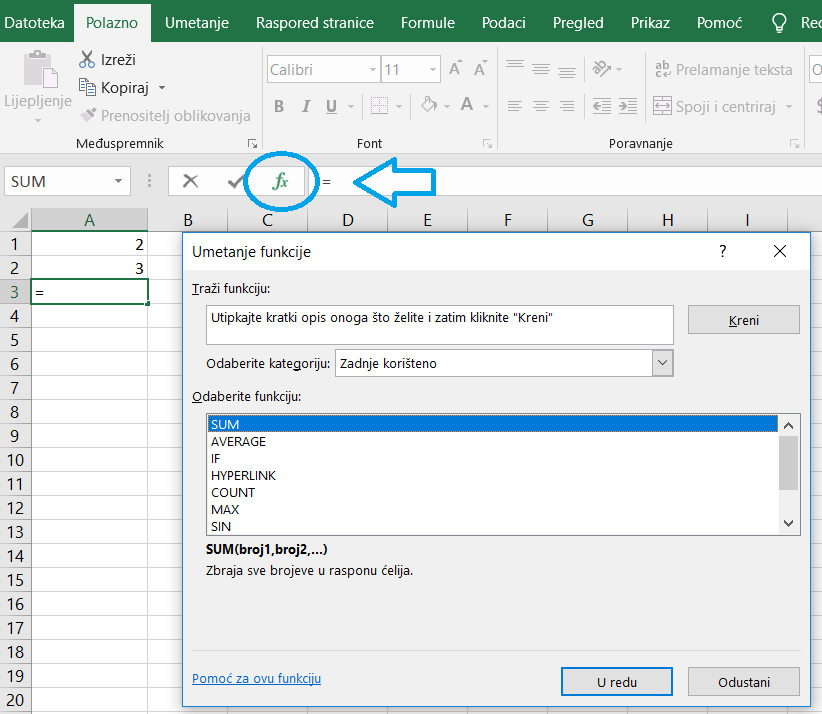Open the Pomoć za ovu funkciju link
822x714 pixels.
[x=256, y=679]
